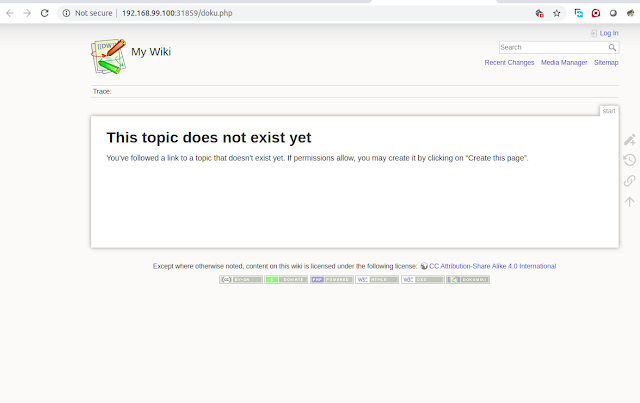
Task: Click the paragraph about following a link
Action: coord(317,158)
